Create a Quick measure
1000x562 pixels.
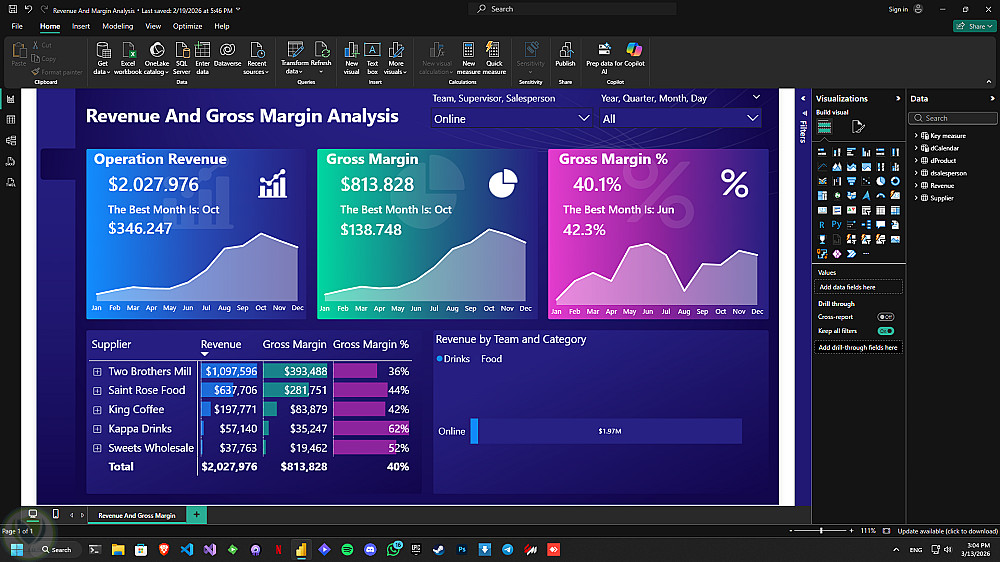click(494, 58)
